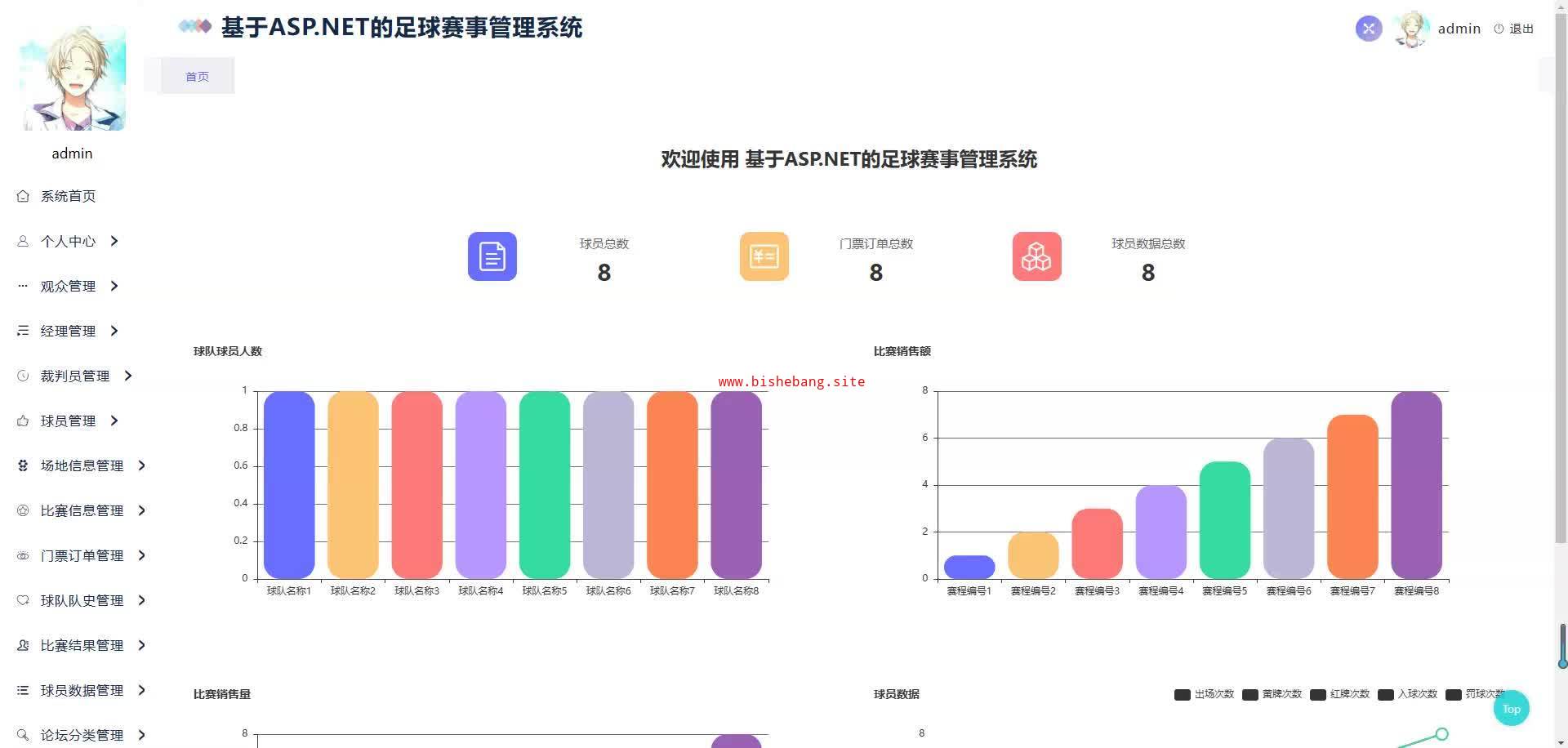The height and width of the screenshot is (748, 1568).
Task: Click the dots icon beside 观众管理
Action: click(x=23, y=286)
